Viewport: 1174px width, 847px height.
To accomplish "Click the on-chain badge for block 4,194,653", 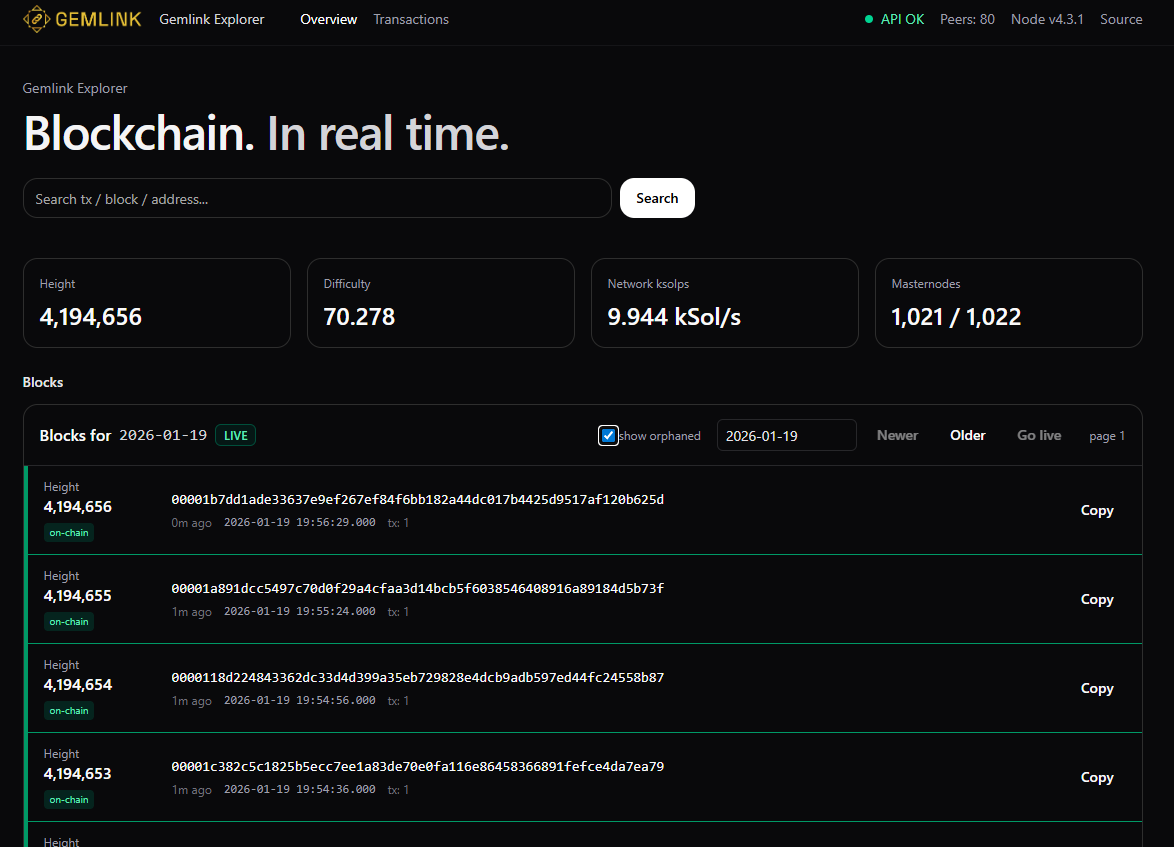I will coord(68,799).
